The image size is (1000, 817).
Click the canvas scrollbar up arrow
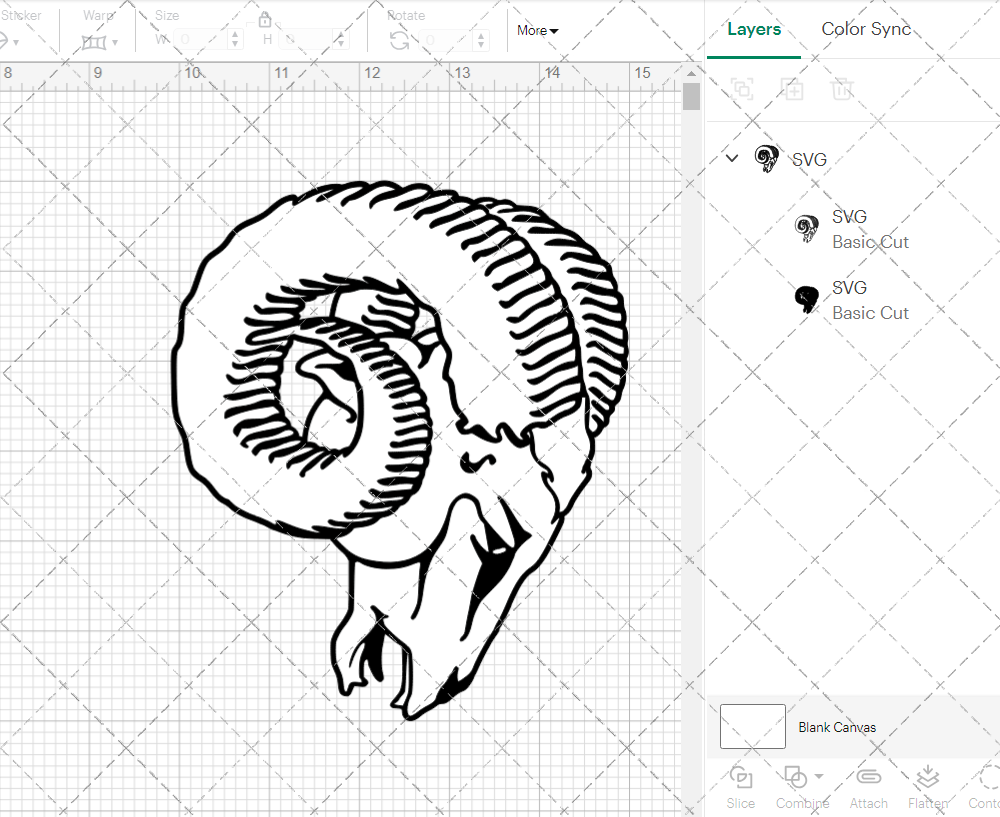(x=691, y=73)
